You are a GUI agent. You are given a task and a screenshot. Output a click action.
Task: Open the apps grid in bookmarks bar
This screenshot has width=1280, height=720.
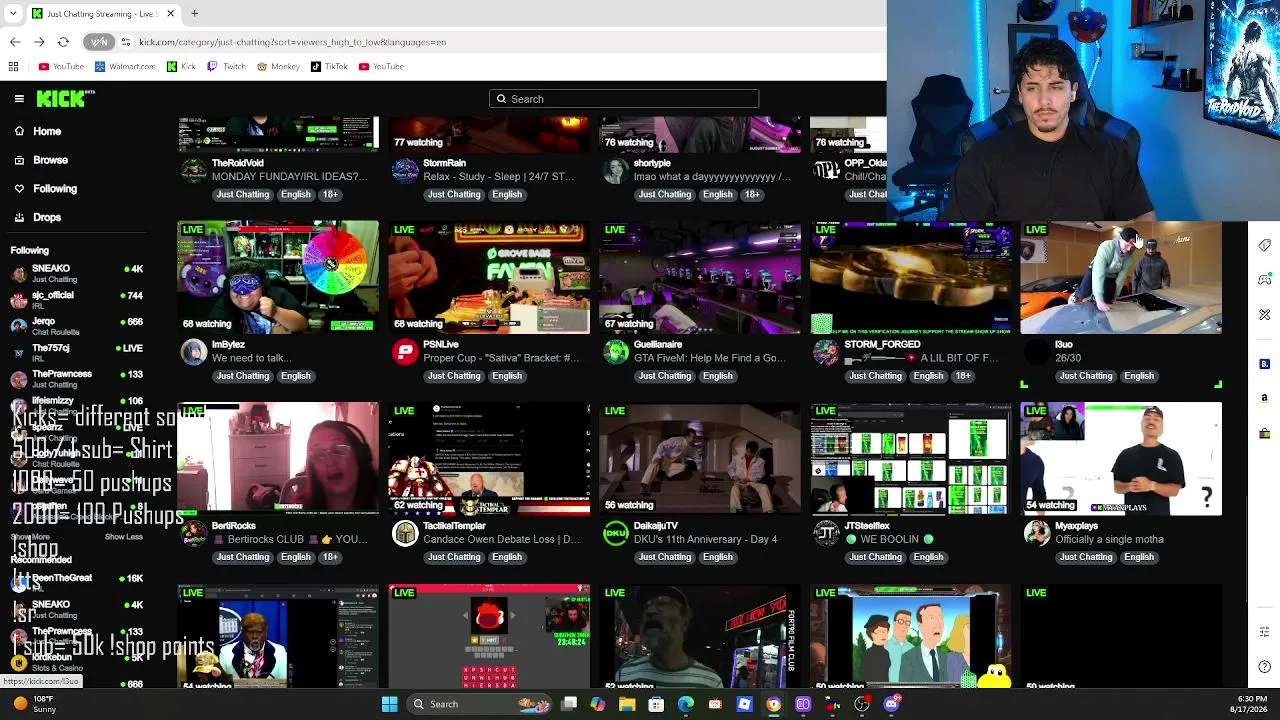pyautogui.click(x=13, y=66)
